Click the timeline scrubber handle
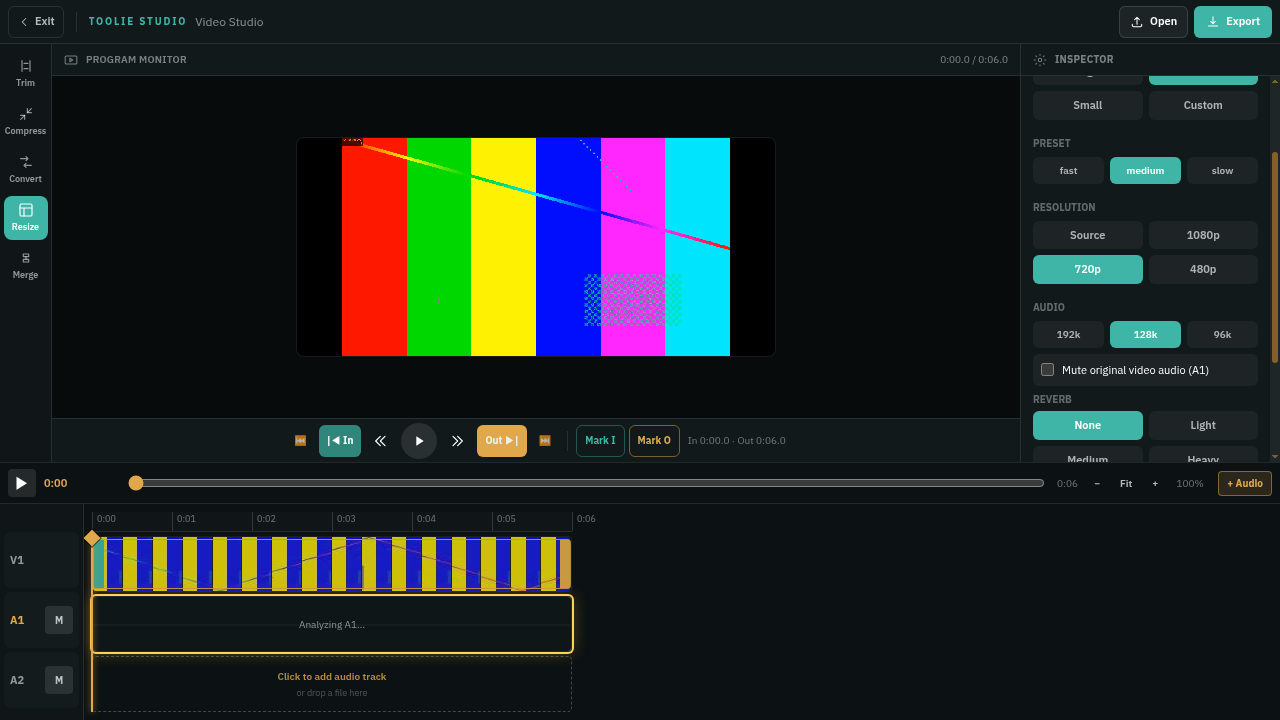This screenshot has width=1280, height=720. click(136, 483)
